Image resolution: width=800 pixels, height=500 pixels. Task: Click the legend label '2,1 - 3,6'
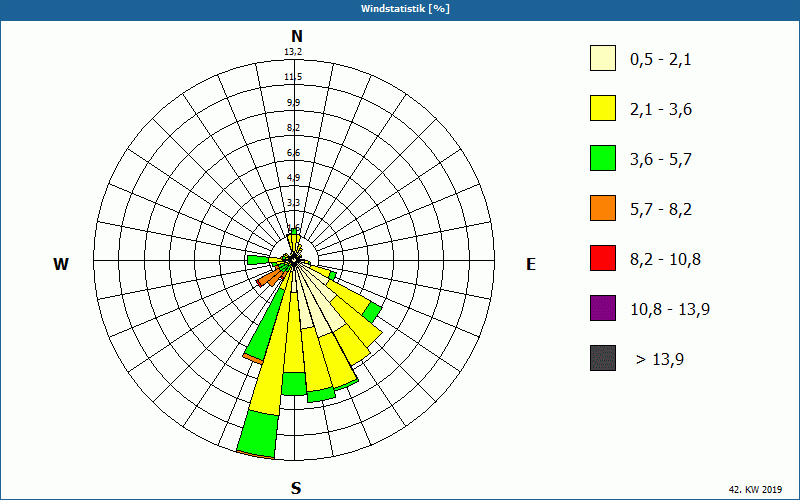point(661,110)
